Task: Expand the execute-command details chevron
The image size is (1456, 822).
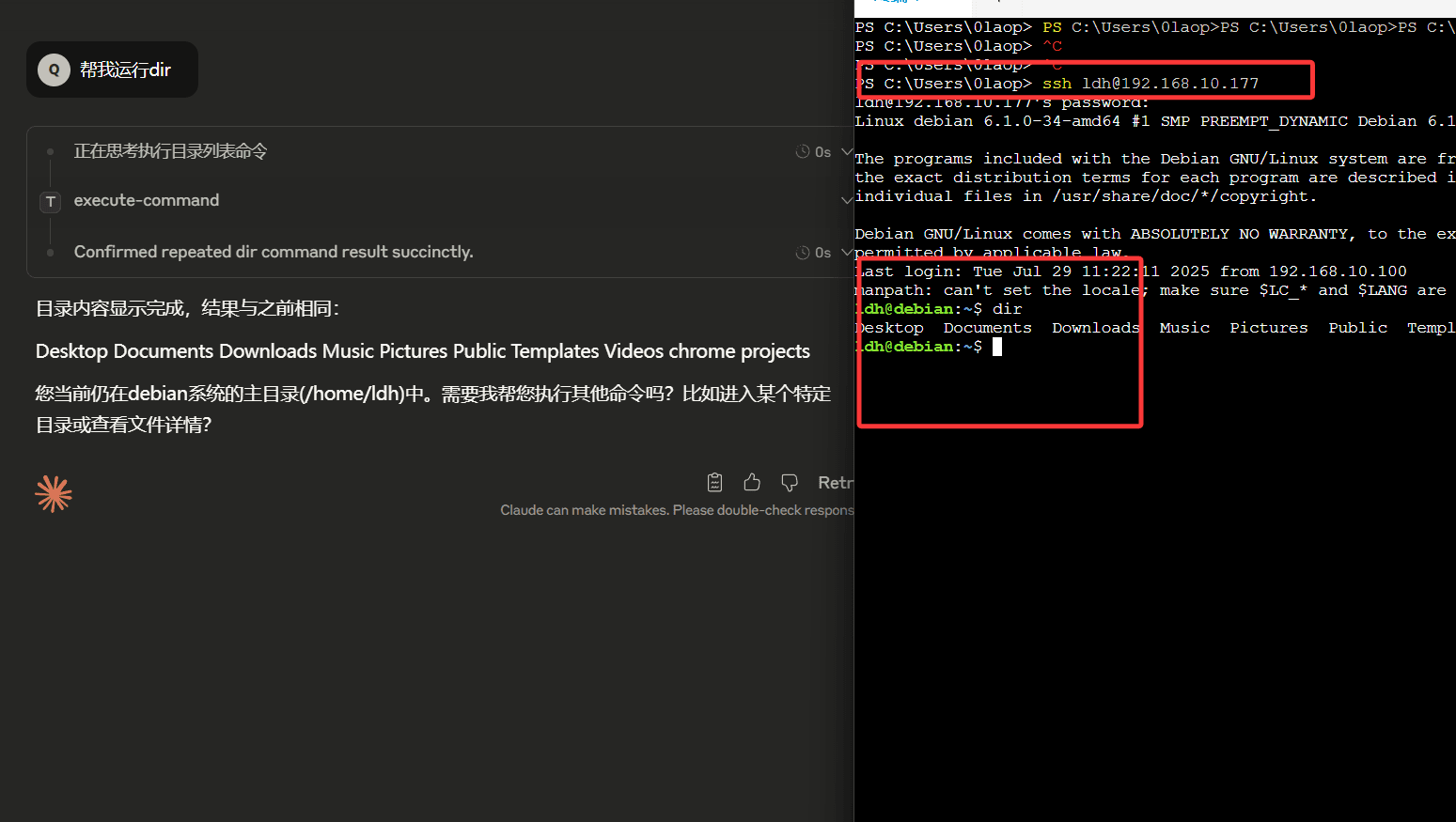Action: 847,199
